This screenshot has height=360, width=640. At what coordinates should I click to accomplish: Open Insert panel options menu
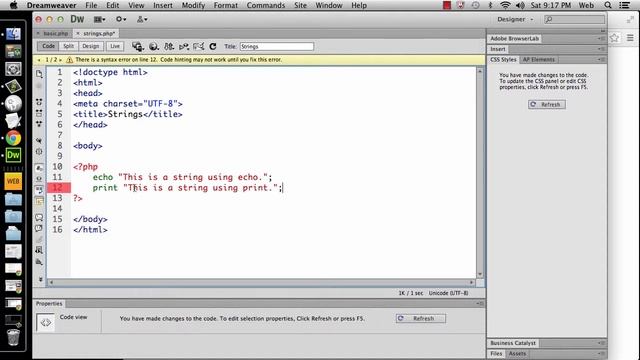[601, 49]
